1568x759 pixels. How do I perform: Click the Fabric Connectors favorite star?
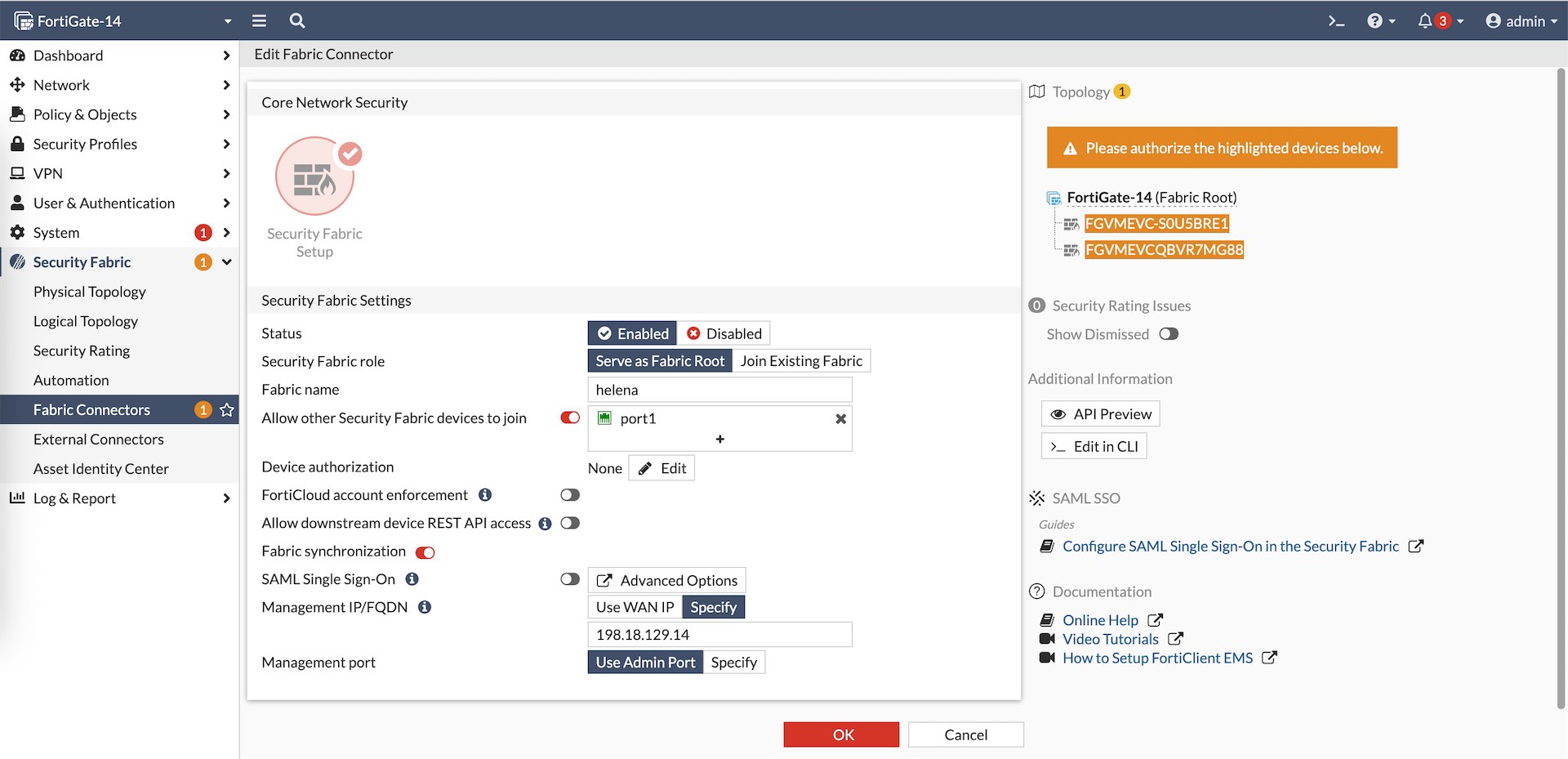pos(227,410)
